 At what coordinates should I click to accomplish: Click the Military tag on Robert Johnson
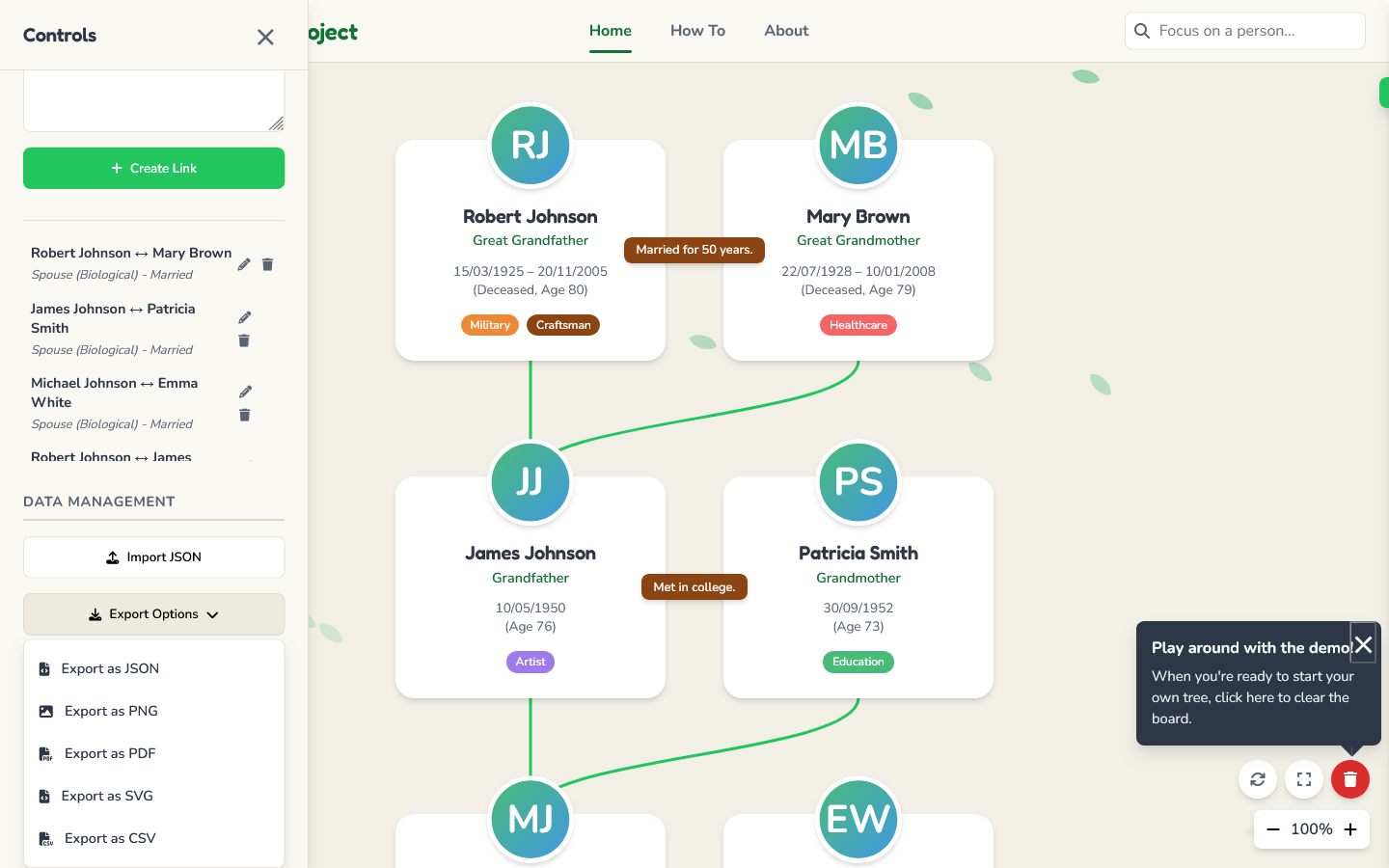coord(490,325)
